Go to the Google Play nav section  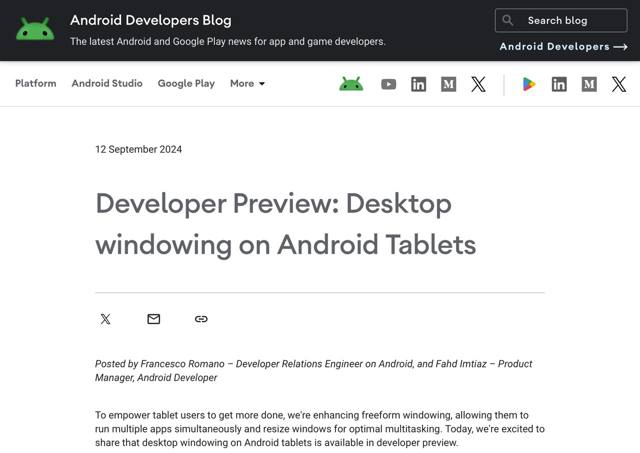click(x=186, y=84)
